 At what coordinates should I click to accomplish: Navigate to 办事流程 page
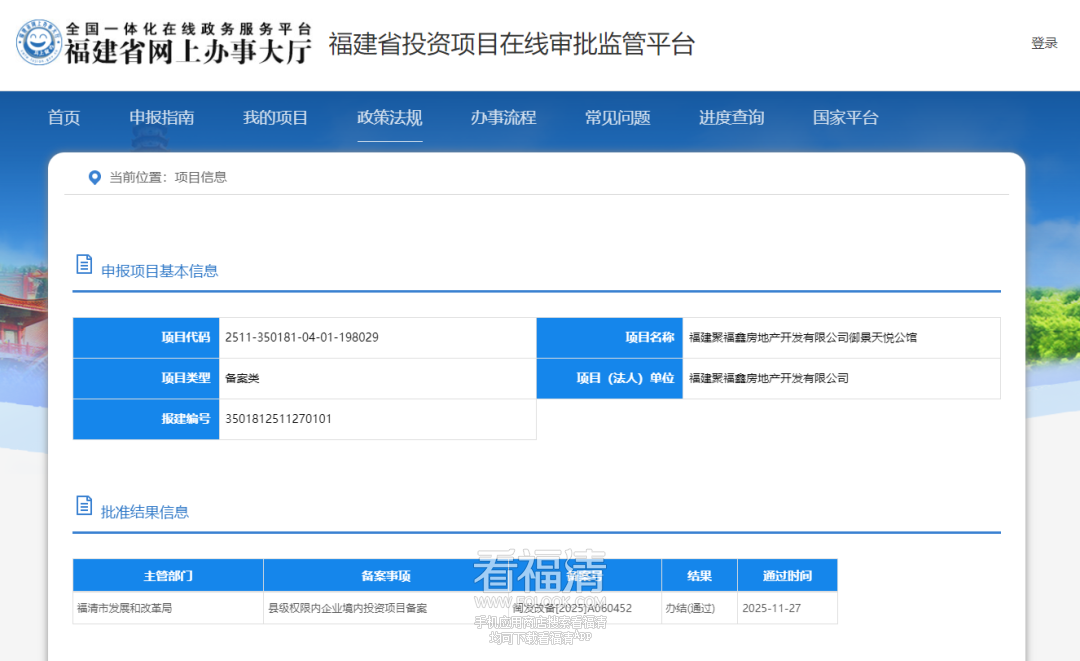pos(504,118)
